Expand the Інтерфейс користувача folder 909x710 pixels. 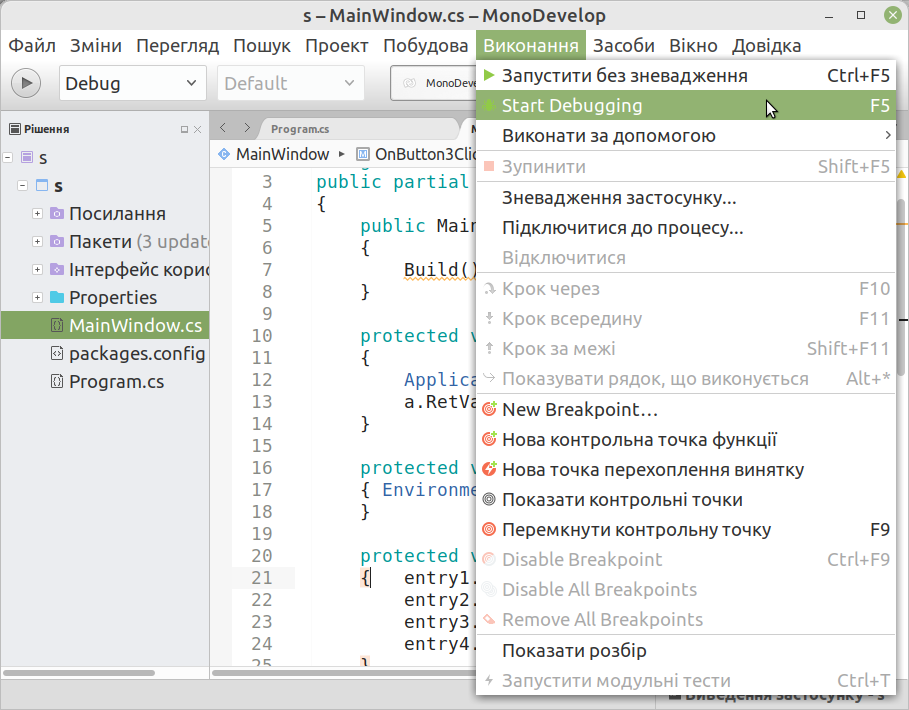(x=37, y=269)
